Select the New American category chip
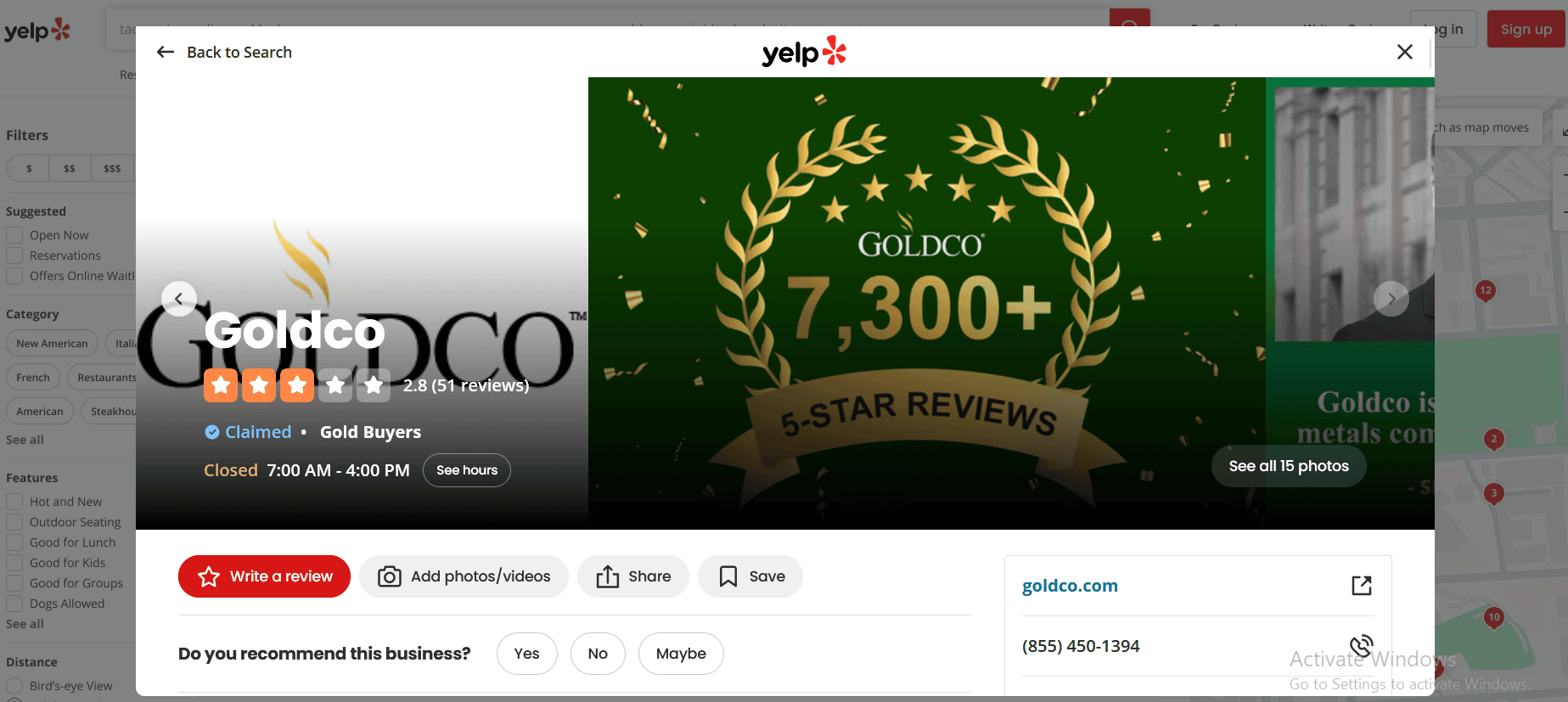The width and height of the screenshot is (1568, 702). click(52, 344)
